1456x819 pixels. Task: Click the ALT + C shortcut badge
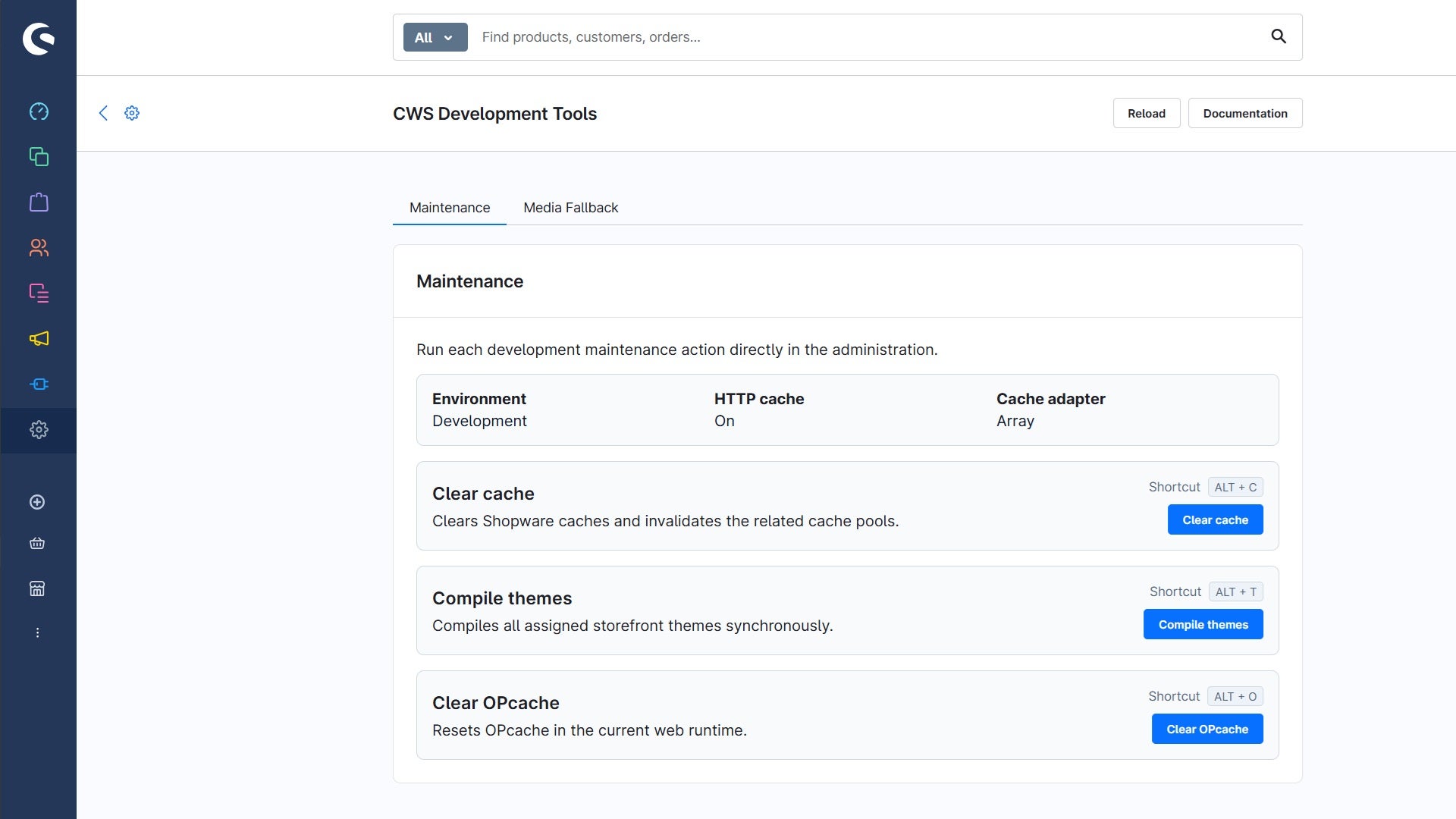pos(1235,487)
